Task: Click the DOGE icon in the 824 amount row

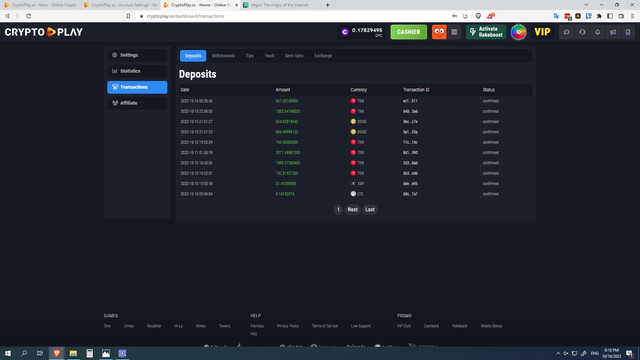Action: [x=353, y=122]
